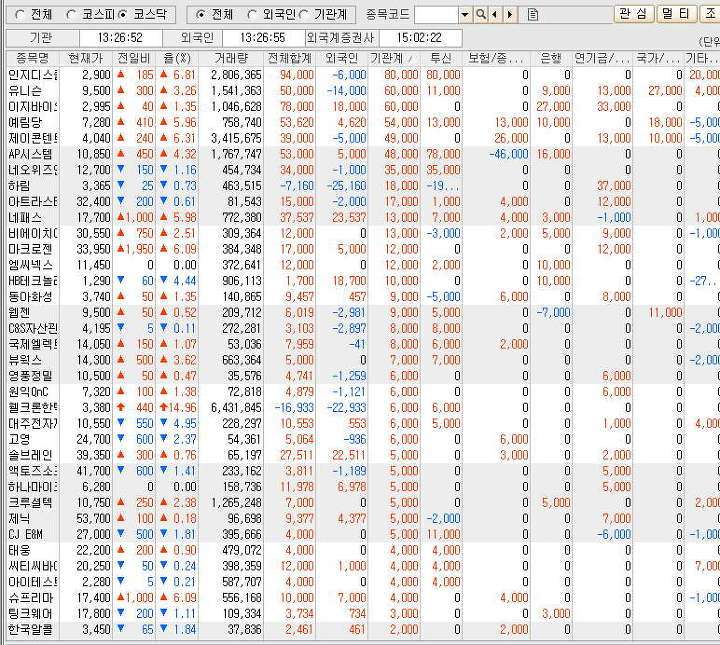Viewport: 720px width, 645px height.
Task: Sort by 국가/... column header
Action: tap(658, 58)
